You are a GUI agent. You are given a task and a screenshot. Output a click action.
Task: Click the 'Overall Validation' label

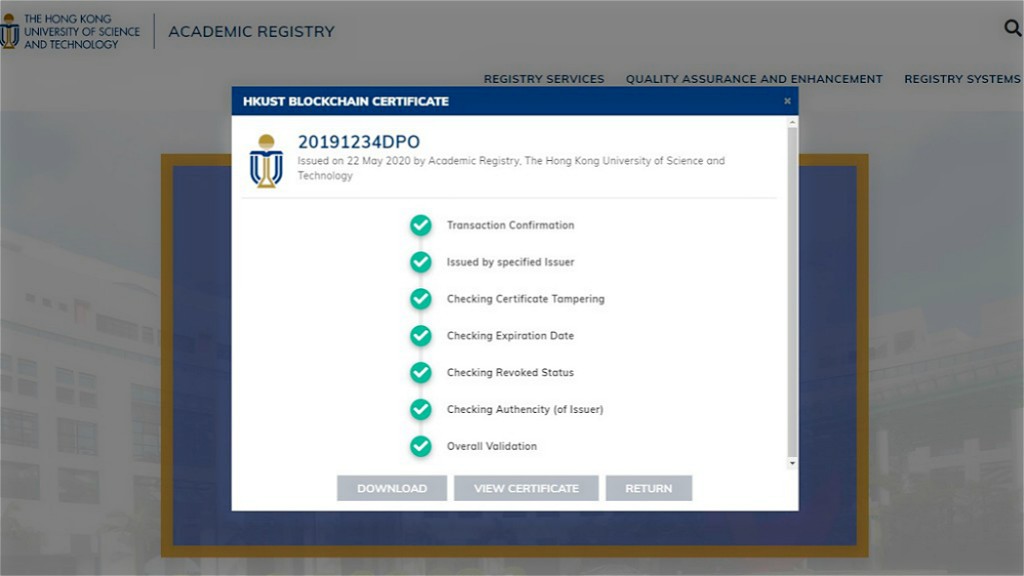click(x=492, y=446)
